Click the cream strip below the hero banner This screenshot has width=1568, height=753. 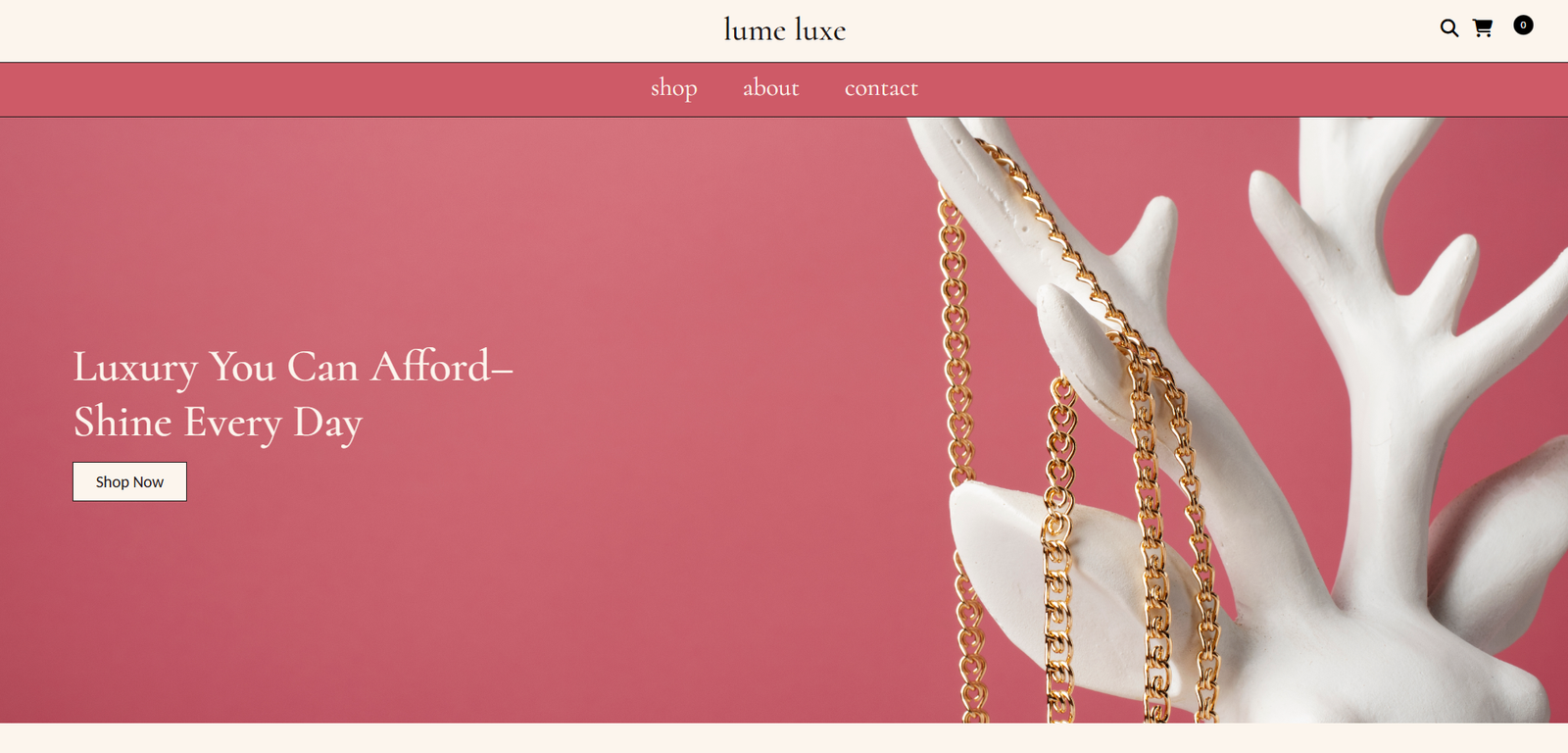784,738
